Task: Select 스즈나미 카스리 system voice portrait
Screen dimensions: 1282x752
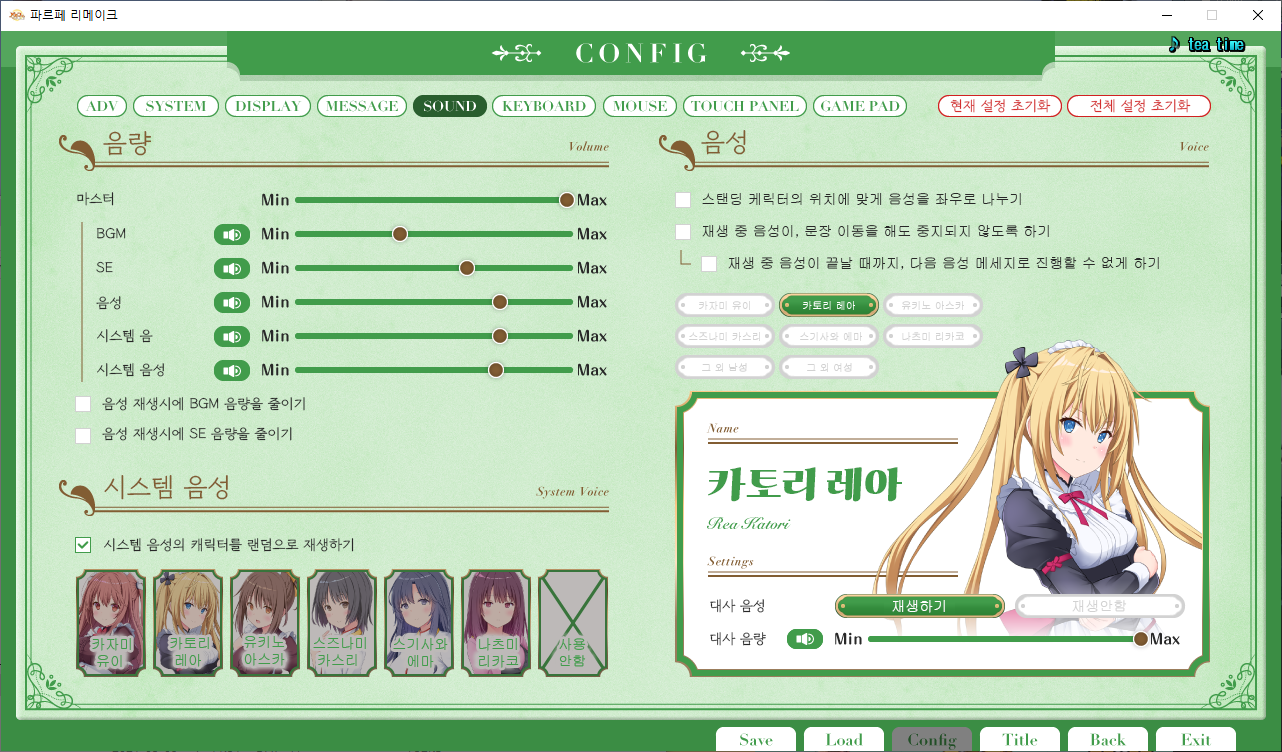Action: (342, 622)
